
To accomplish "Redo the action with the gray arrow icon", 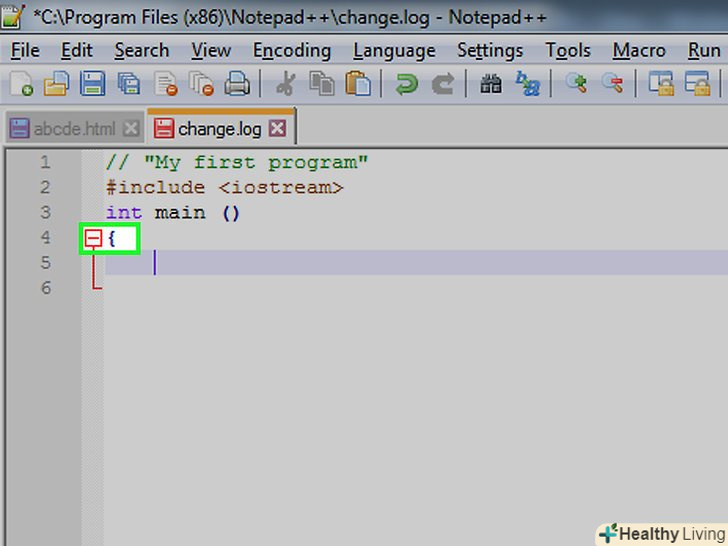I will pos(442,84).
